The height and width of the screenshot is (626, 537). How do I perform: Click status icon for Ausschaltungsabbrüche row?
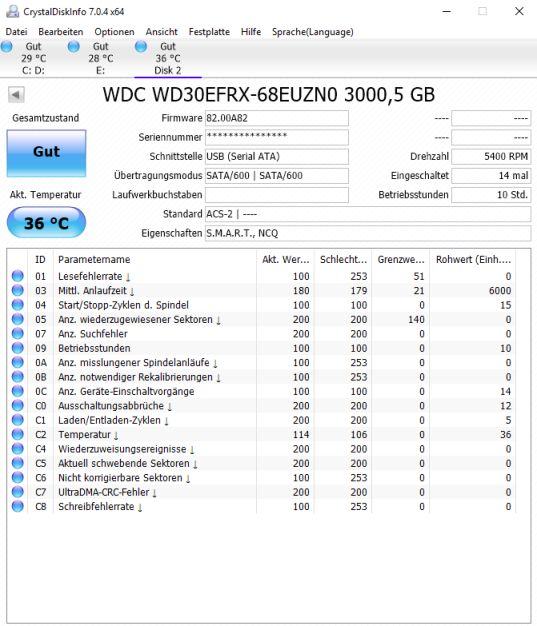[18, 405]
